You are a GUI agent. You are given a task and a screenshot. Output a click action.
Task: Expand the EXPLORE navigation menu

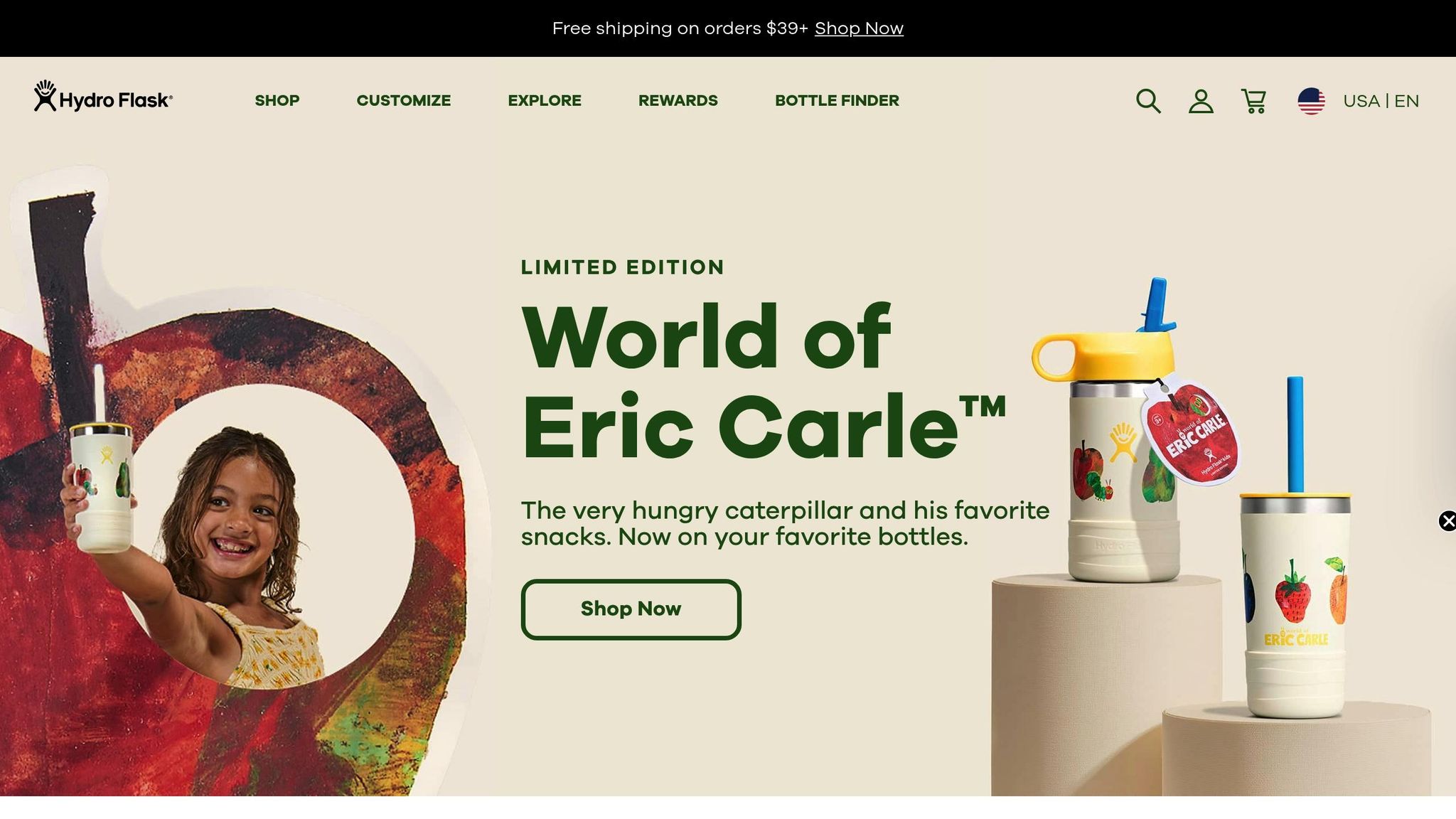[x=545, y=100]
